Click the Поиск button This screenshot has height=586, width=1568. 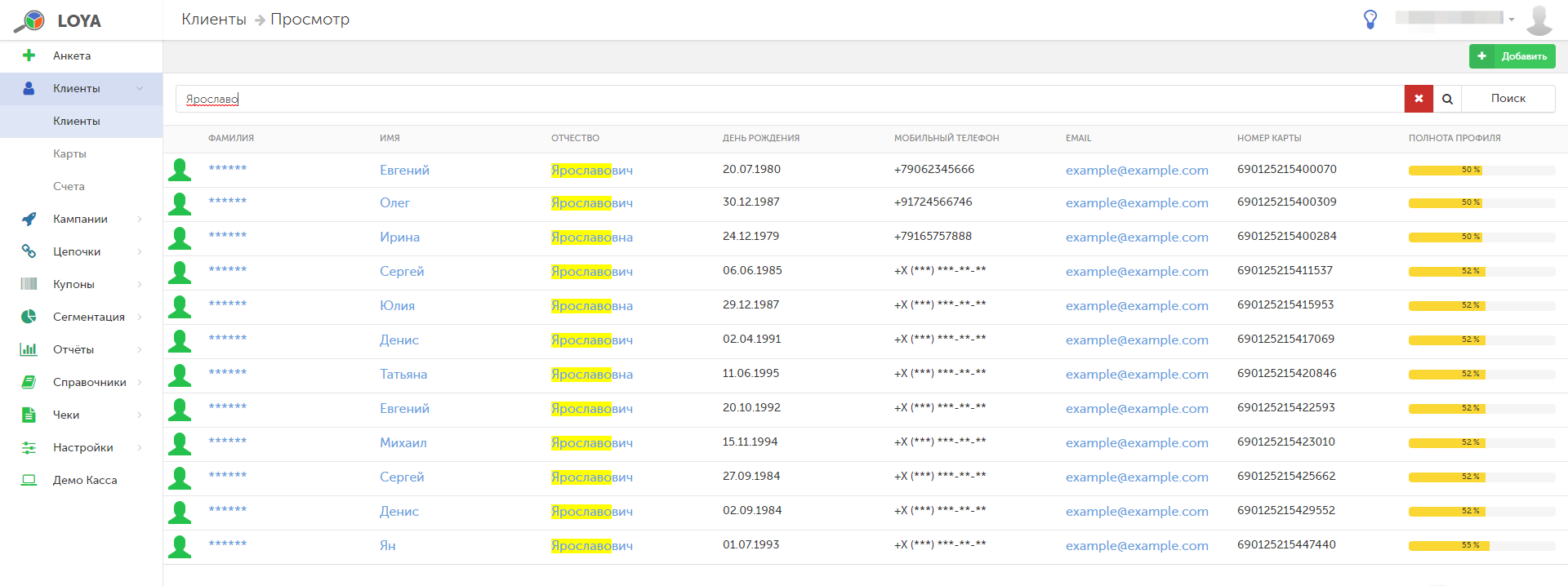1508,99
